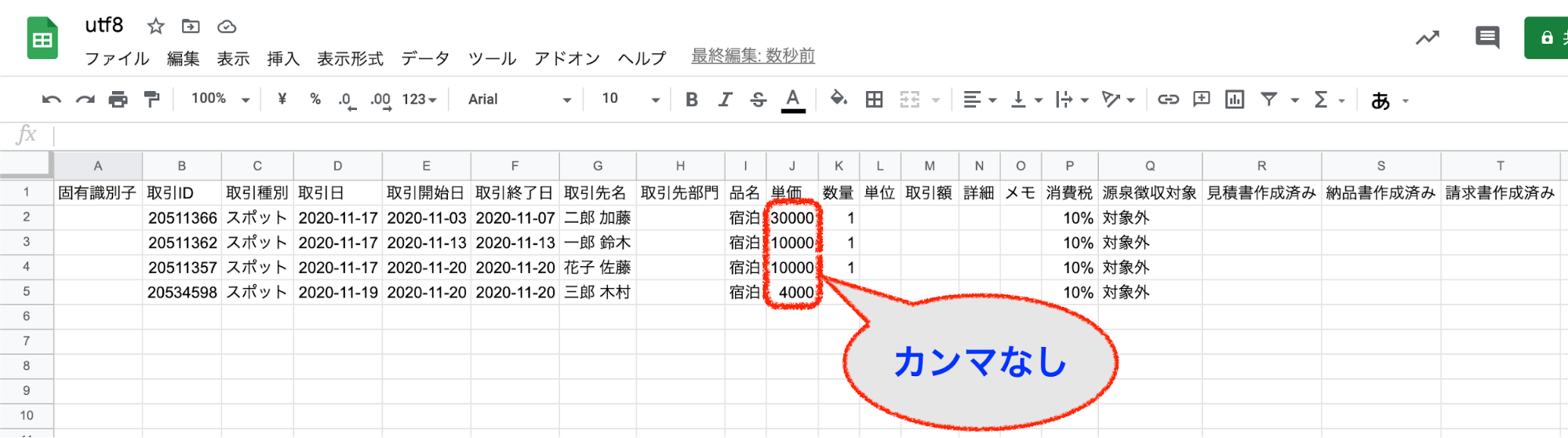
Task: Star the utf8 document
Action: pyautogui.click(x=156, y=27)
